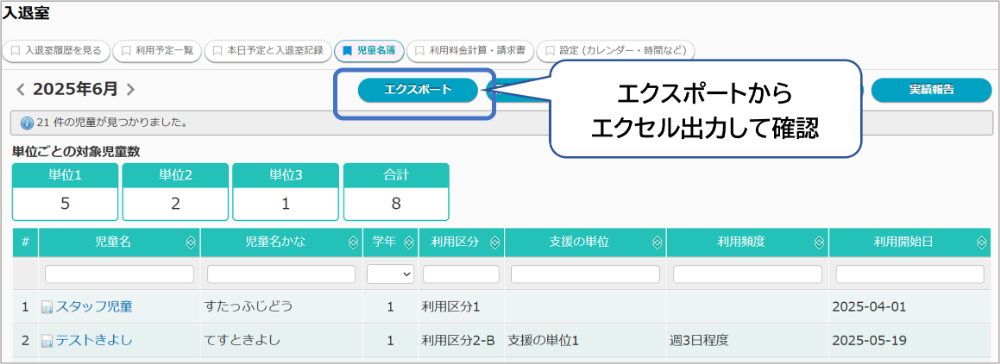Open the 学年 filter dropdown

pyautogui.click(x=390, y=274)
